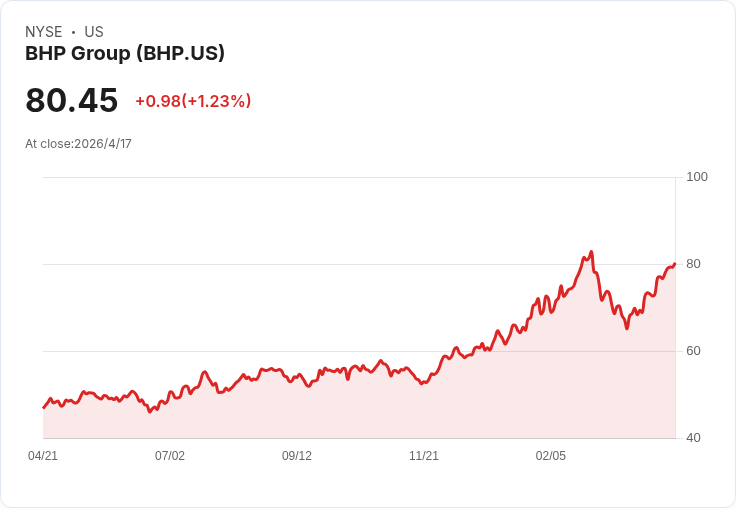Click the At close:2026/4/17 timestamp
Image resolution: width=736 pixels, height=508 pixels.
[78, 144]
